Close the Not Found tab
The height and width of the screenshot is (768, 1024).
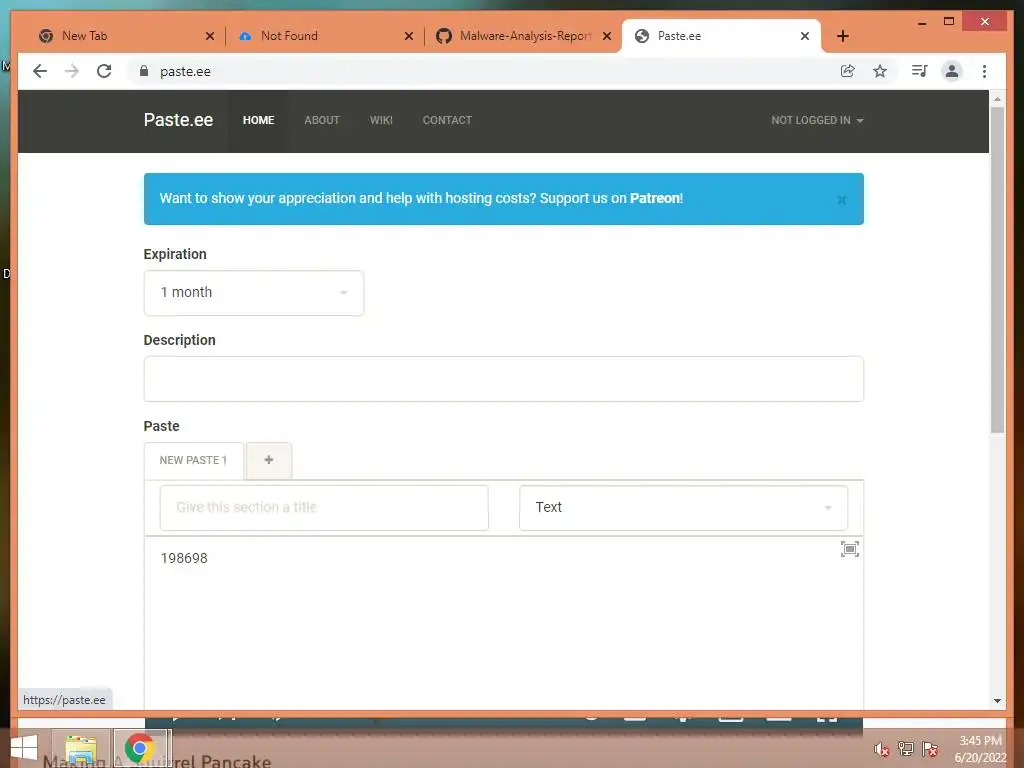pos(409,36)
